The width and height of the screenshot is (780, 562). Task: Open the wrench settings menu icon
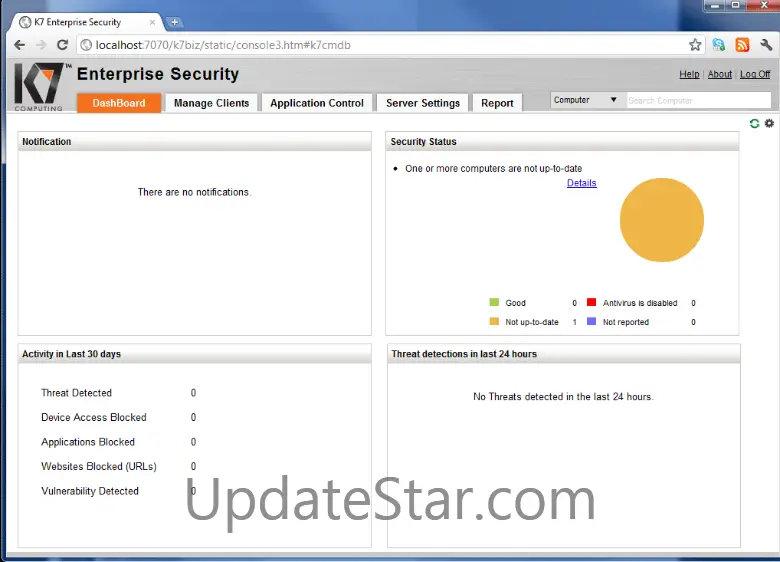click(x=766, y=45)
